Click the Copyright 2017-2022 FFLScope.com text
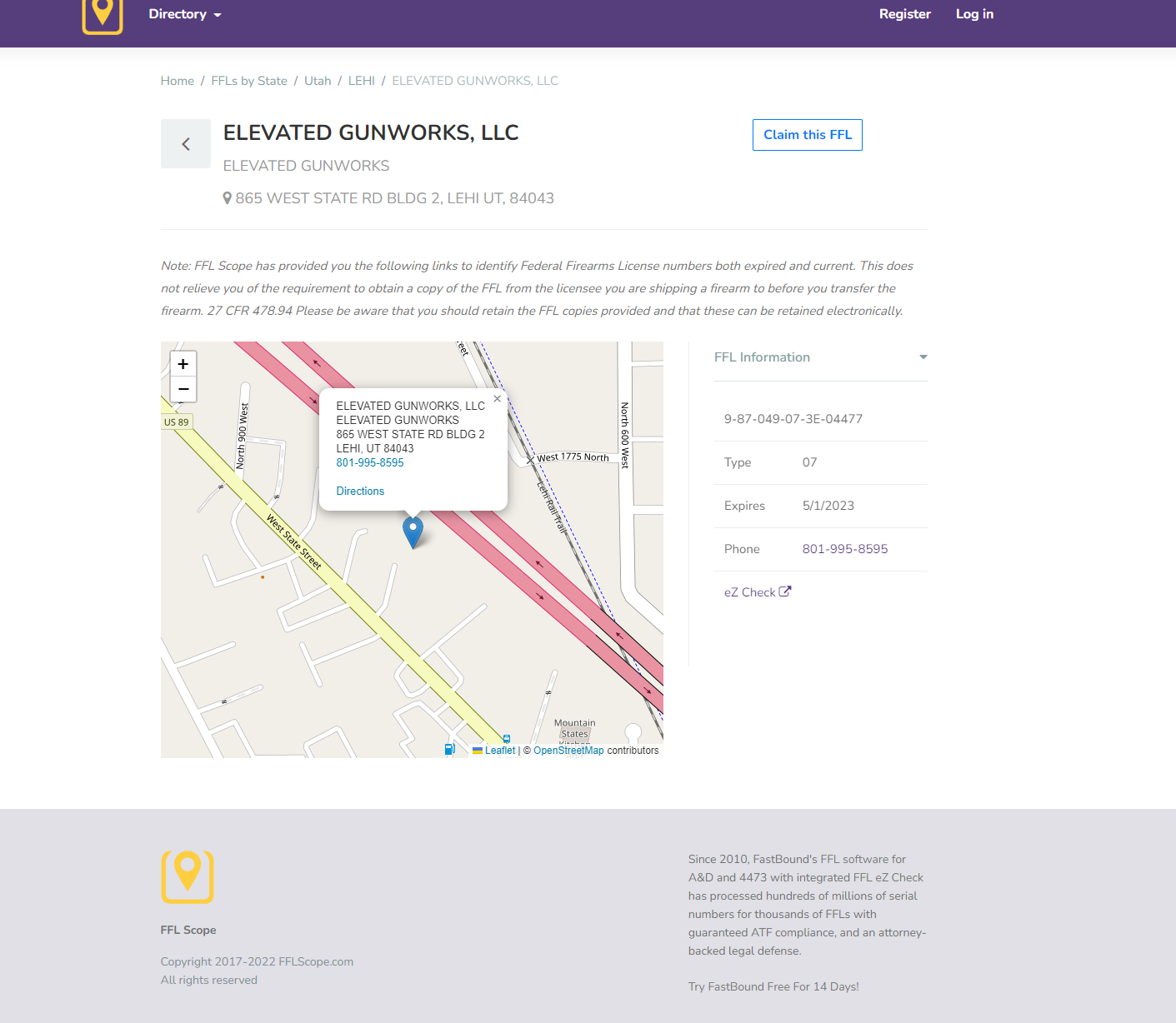The width and height of the screenshot is (1176, 1023). point(257,961)
